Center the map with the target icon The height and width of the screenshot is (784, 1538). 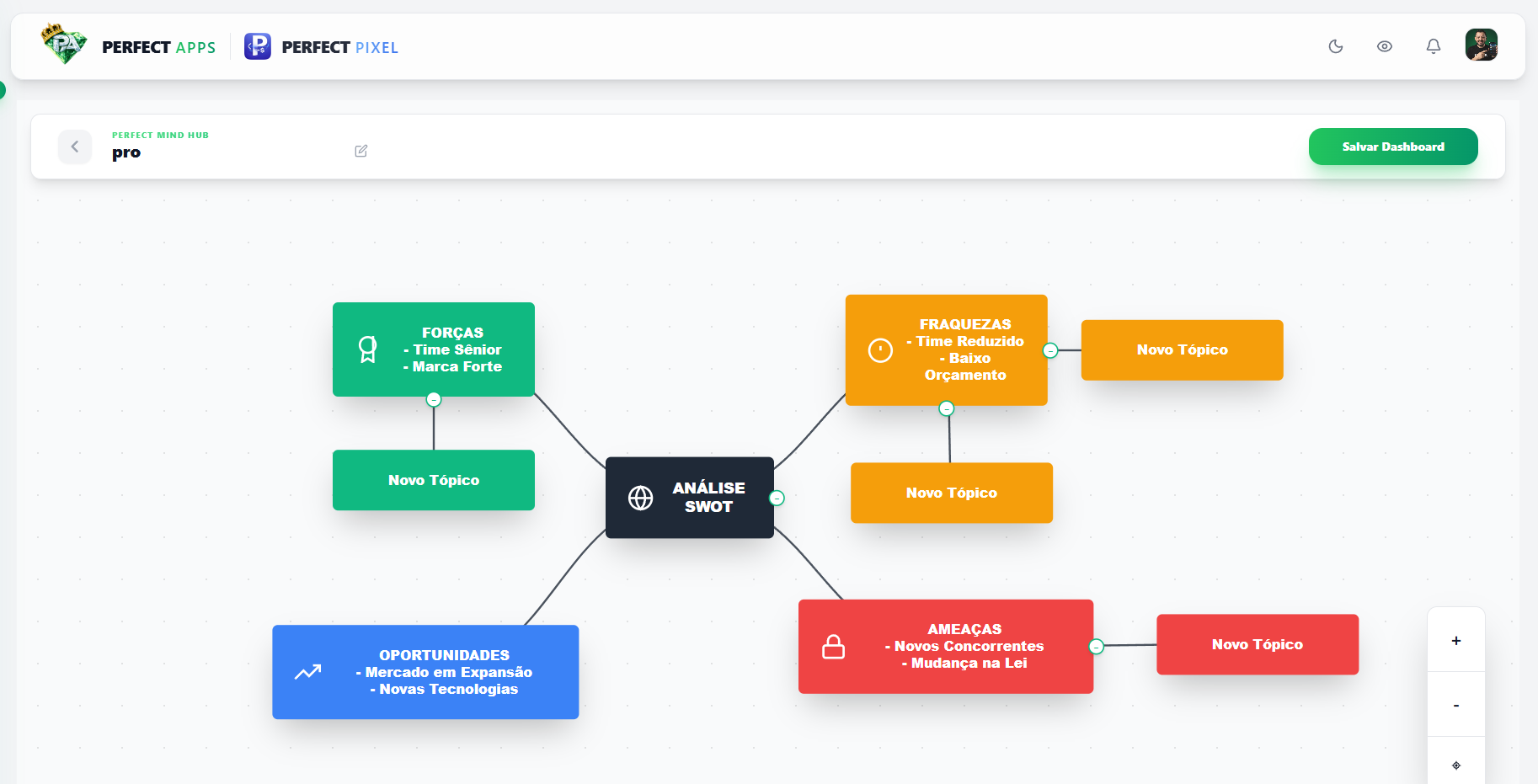[1455, 765]
